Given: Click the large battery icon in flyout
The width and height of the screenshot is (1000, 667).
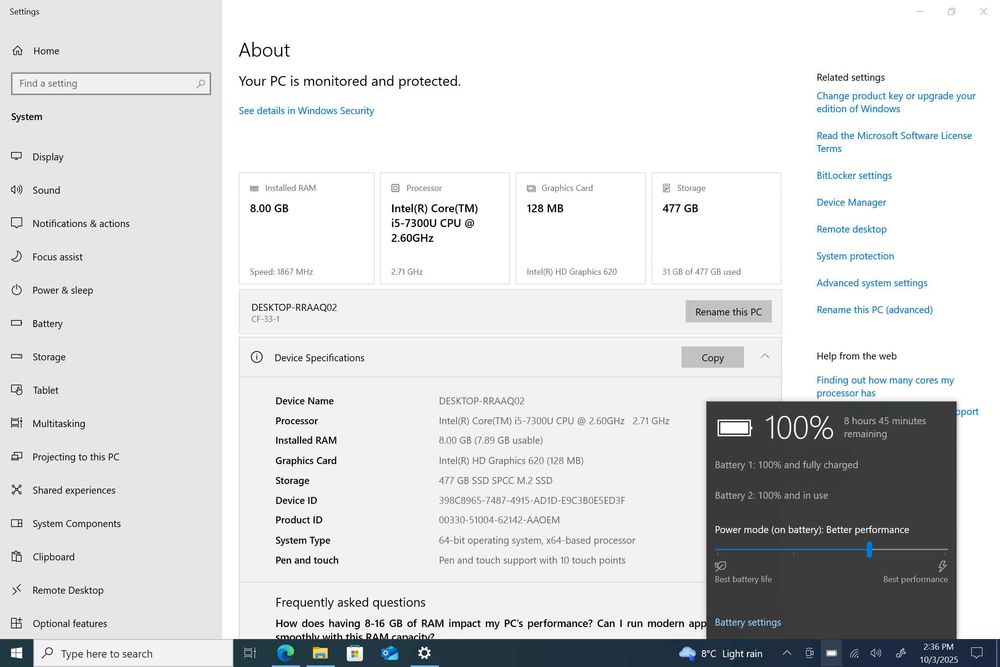Looking at the screenshot, I should click(735, 427).
